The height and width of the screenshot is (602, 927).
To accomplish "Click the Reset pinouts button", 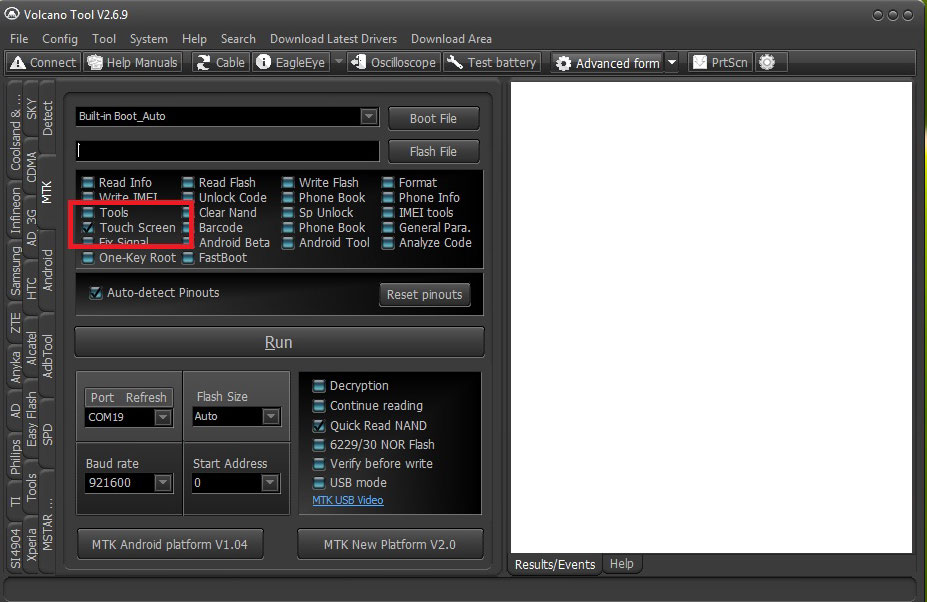I will pos(424,294).
